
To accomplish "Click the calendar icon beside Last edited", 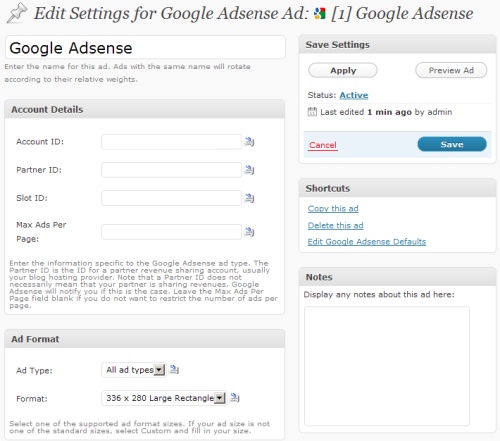I will click(x=312, y=112).
